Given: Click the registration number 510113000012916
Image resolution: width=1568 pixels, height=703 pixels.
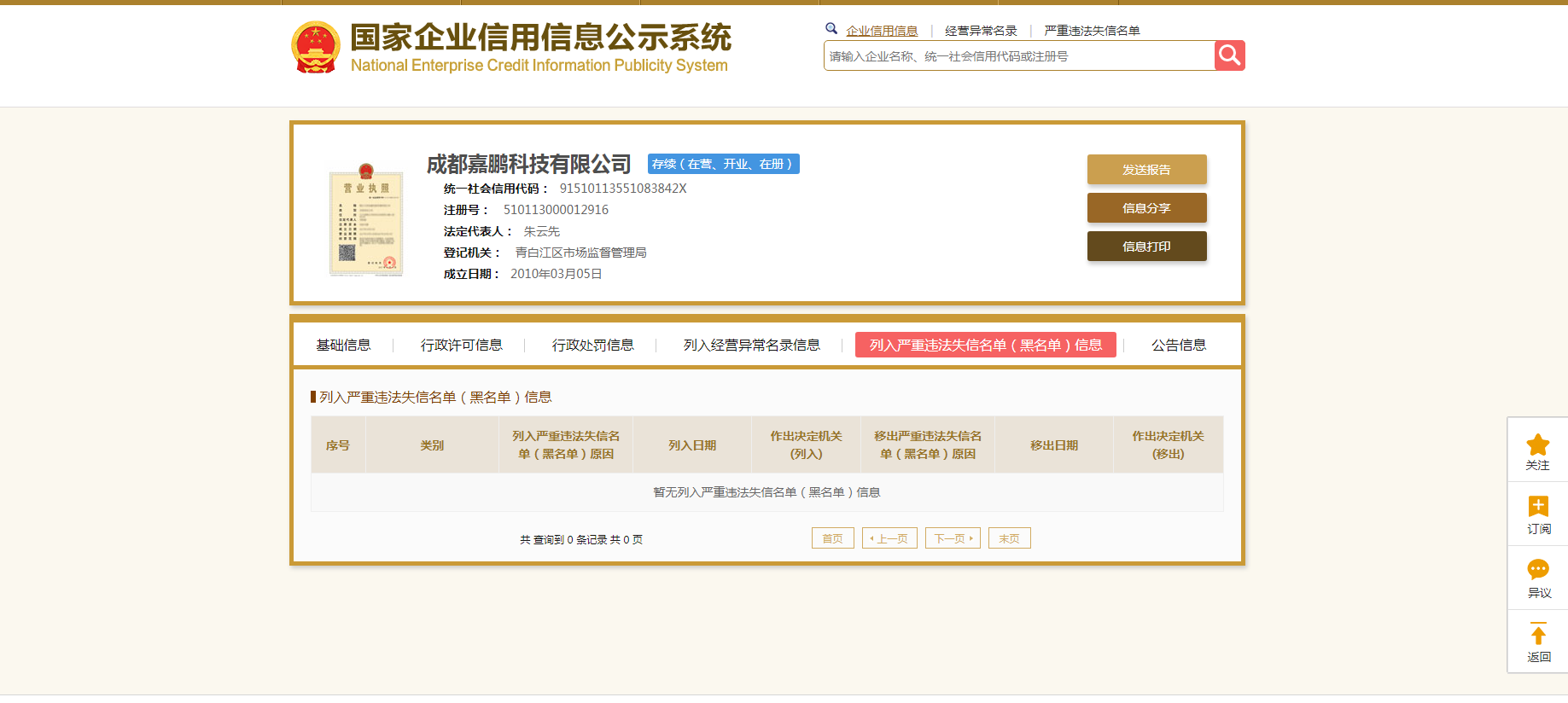Looking at the screenshot, I should point(556,210).
